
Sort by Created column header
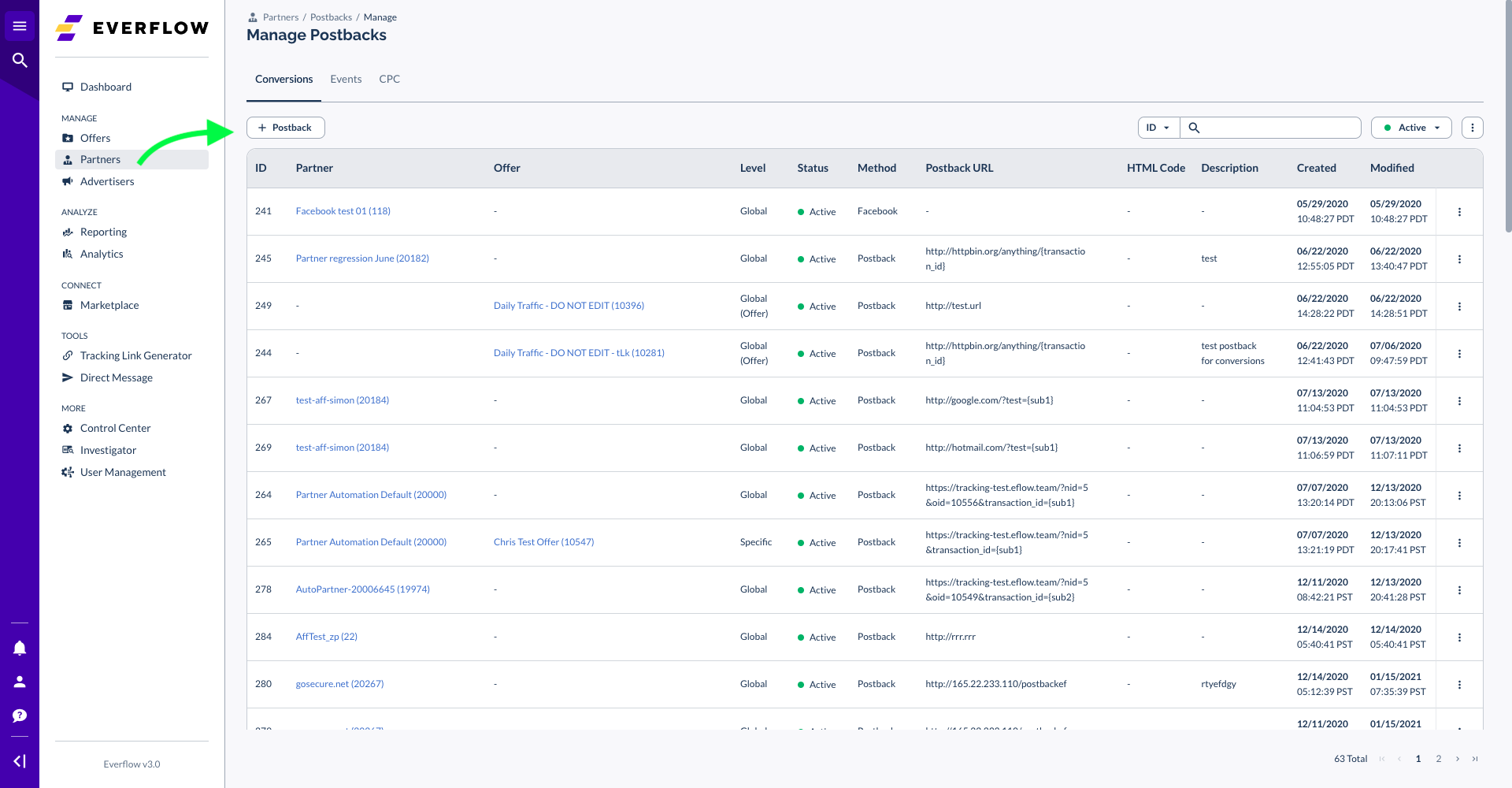(1316, 168)
